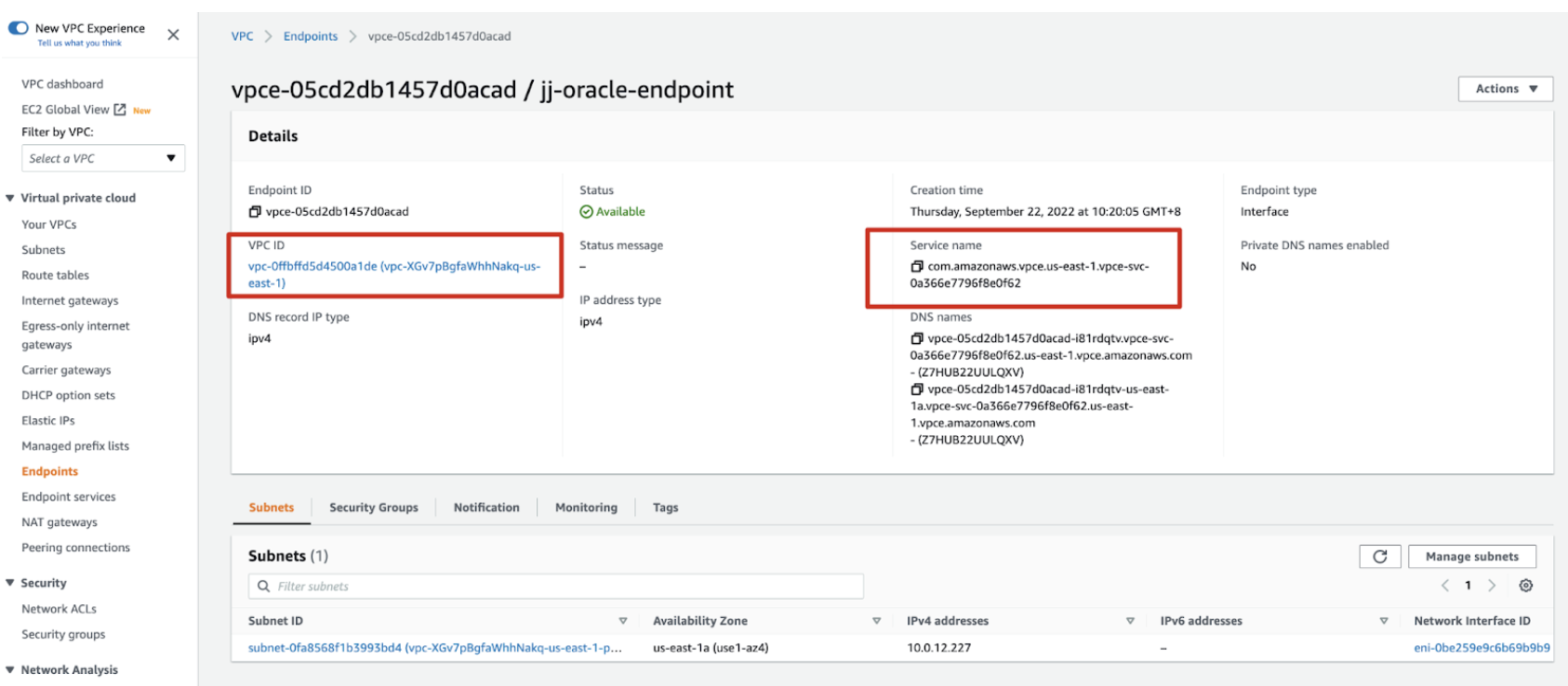Switch to the Monitoring tab
Image resolution: width=1568 pixels, height=686 pixels.
coord(586,508)
